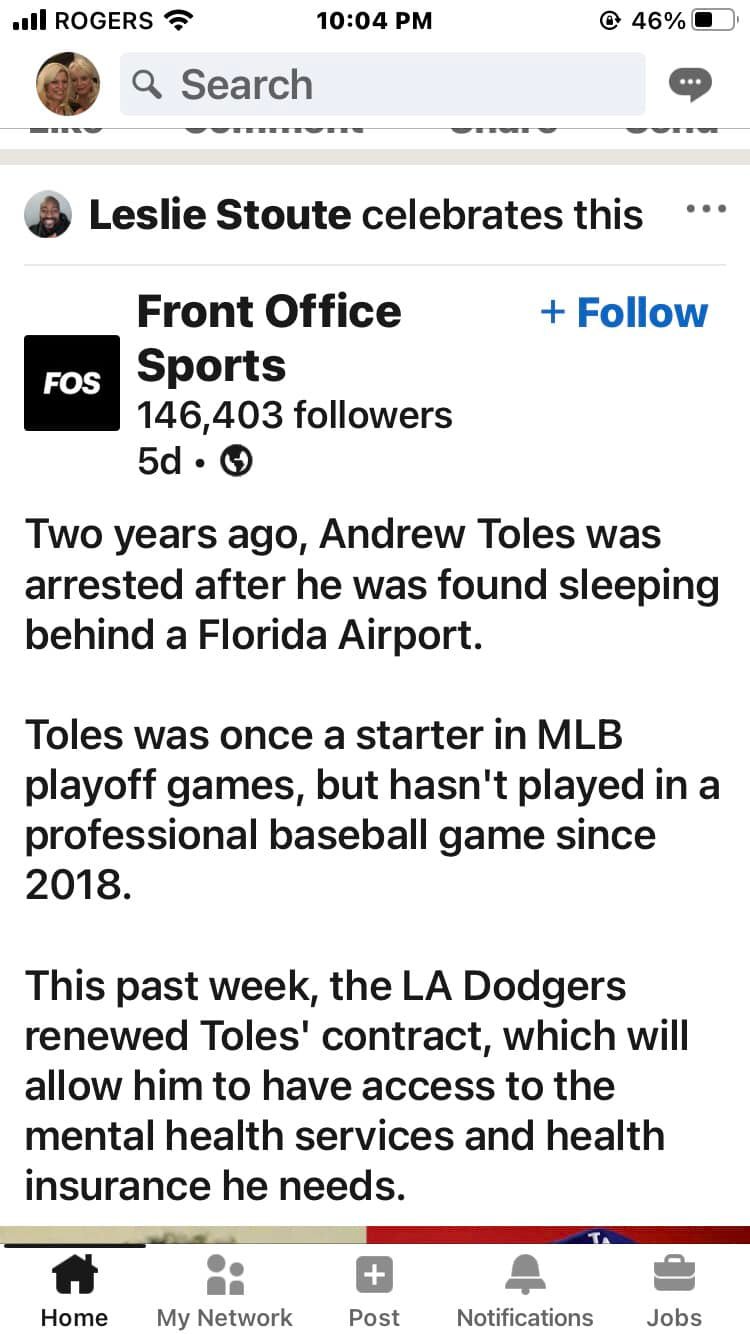Tap the search magnifier icon

click(147, 85)
